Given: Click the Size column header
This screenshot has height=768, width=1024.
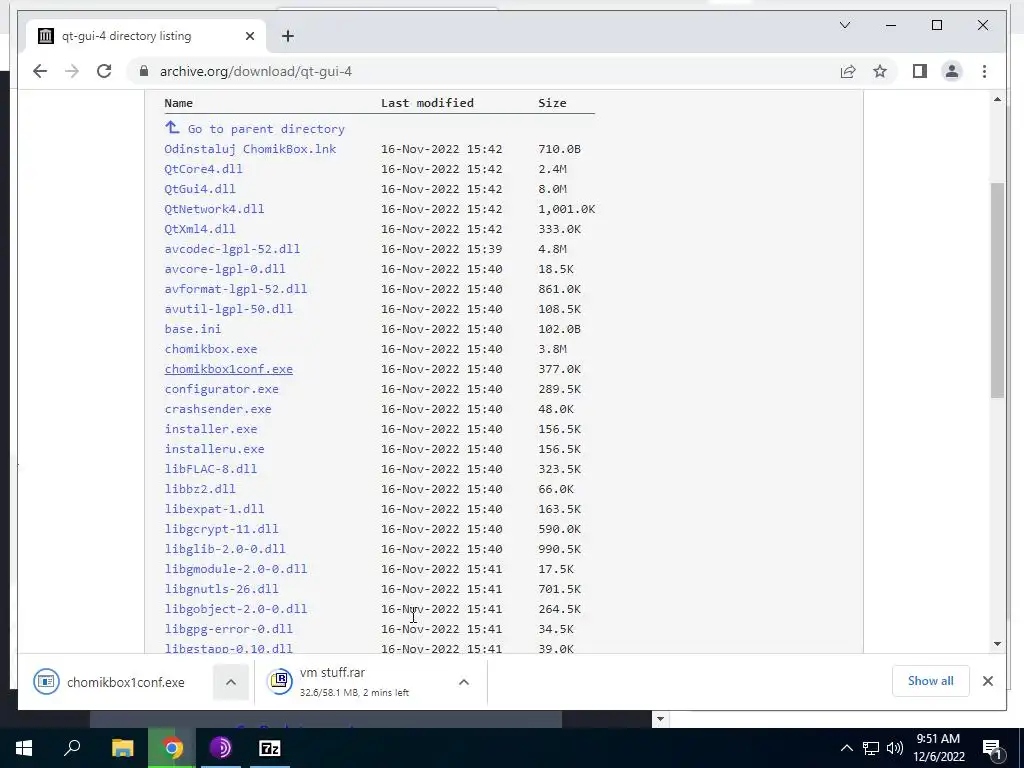Looking at the screenshot, I should click(552, 103).
